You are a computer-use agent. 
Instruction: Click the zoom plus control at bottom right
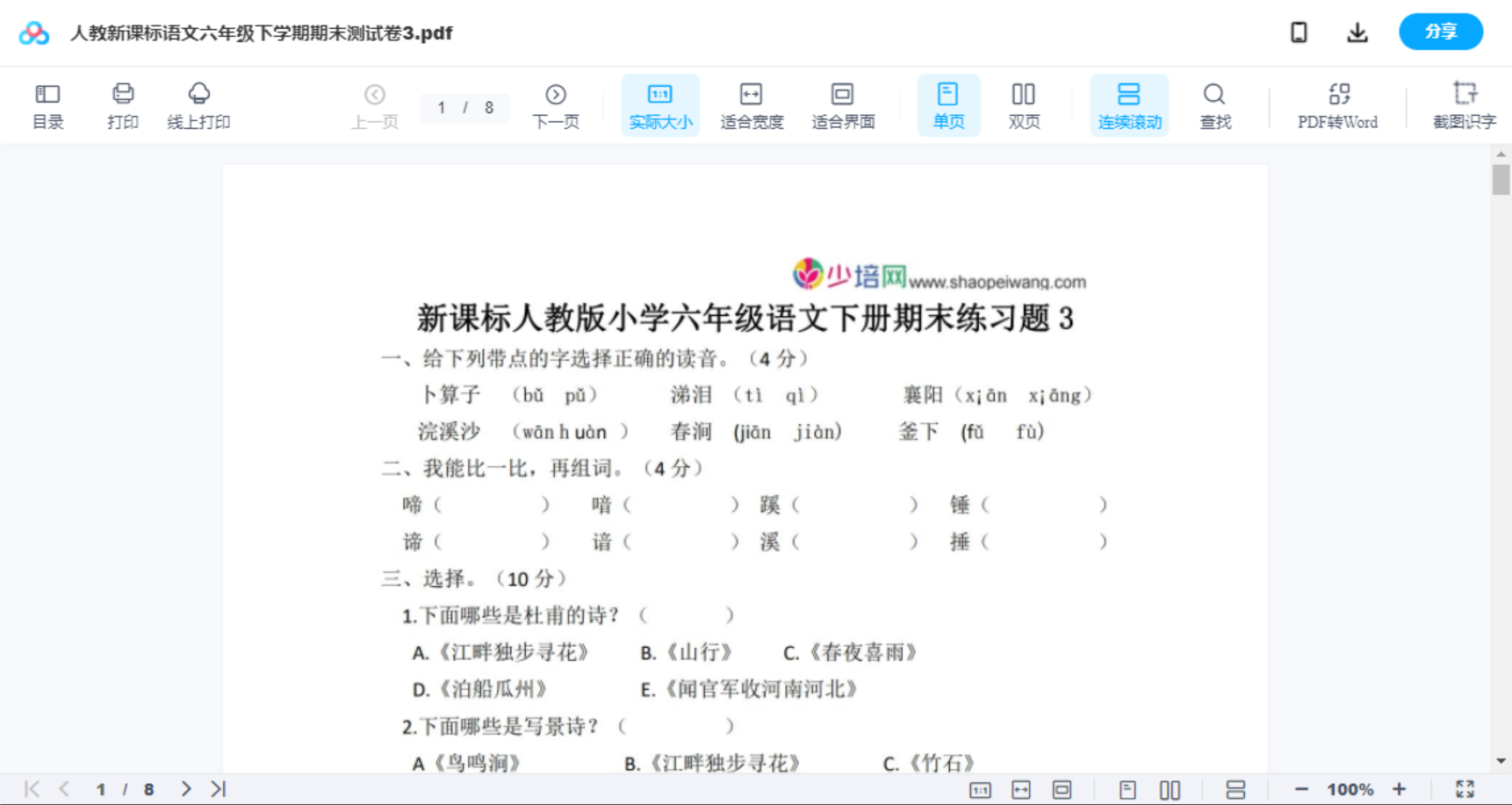(x=1400, y=787)
